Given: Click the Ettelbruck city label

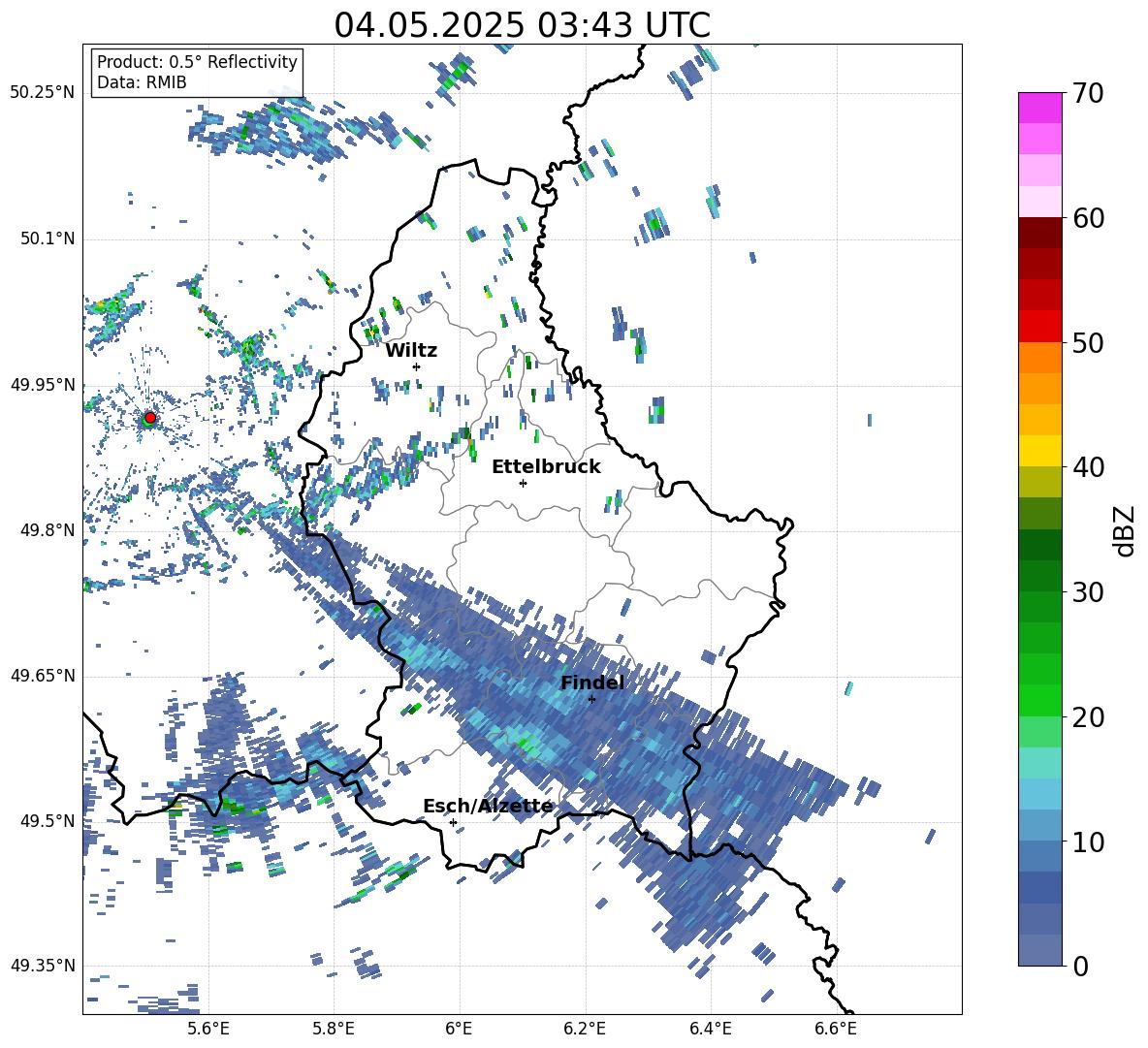Looking at the screenshot, I should pos(546,467).
